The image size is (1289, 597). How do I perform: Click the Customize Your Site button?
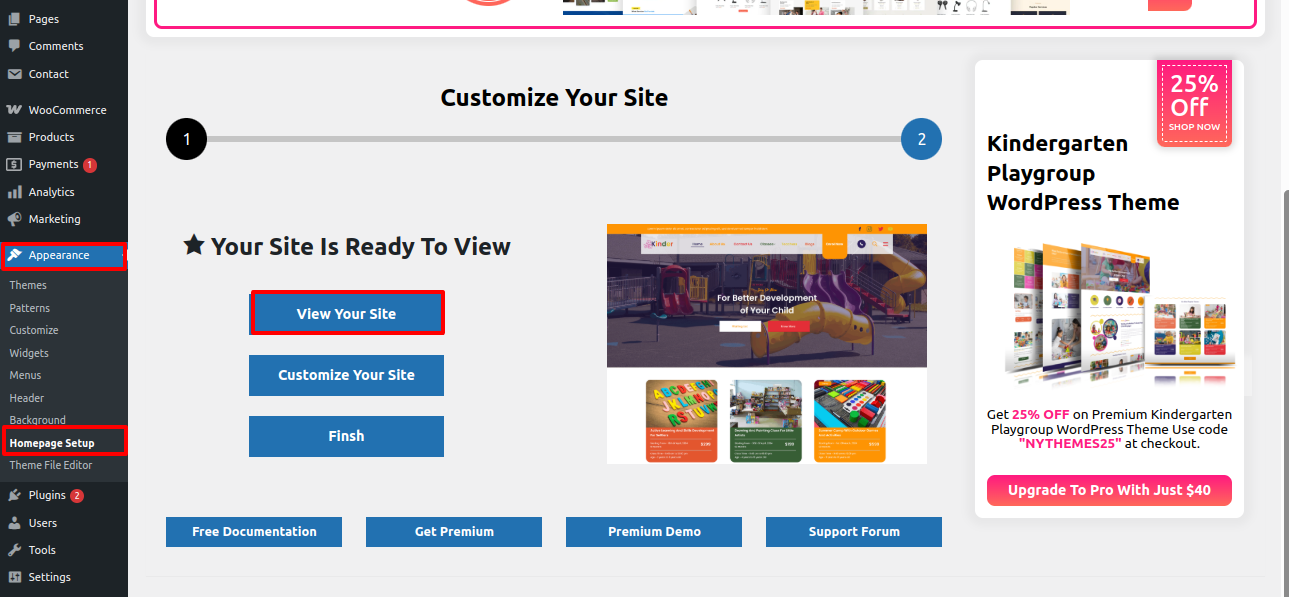coord(346,375)
